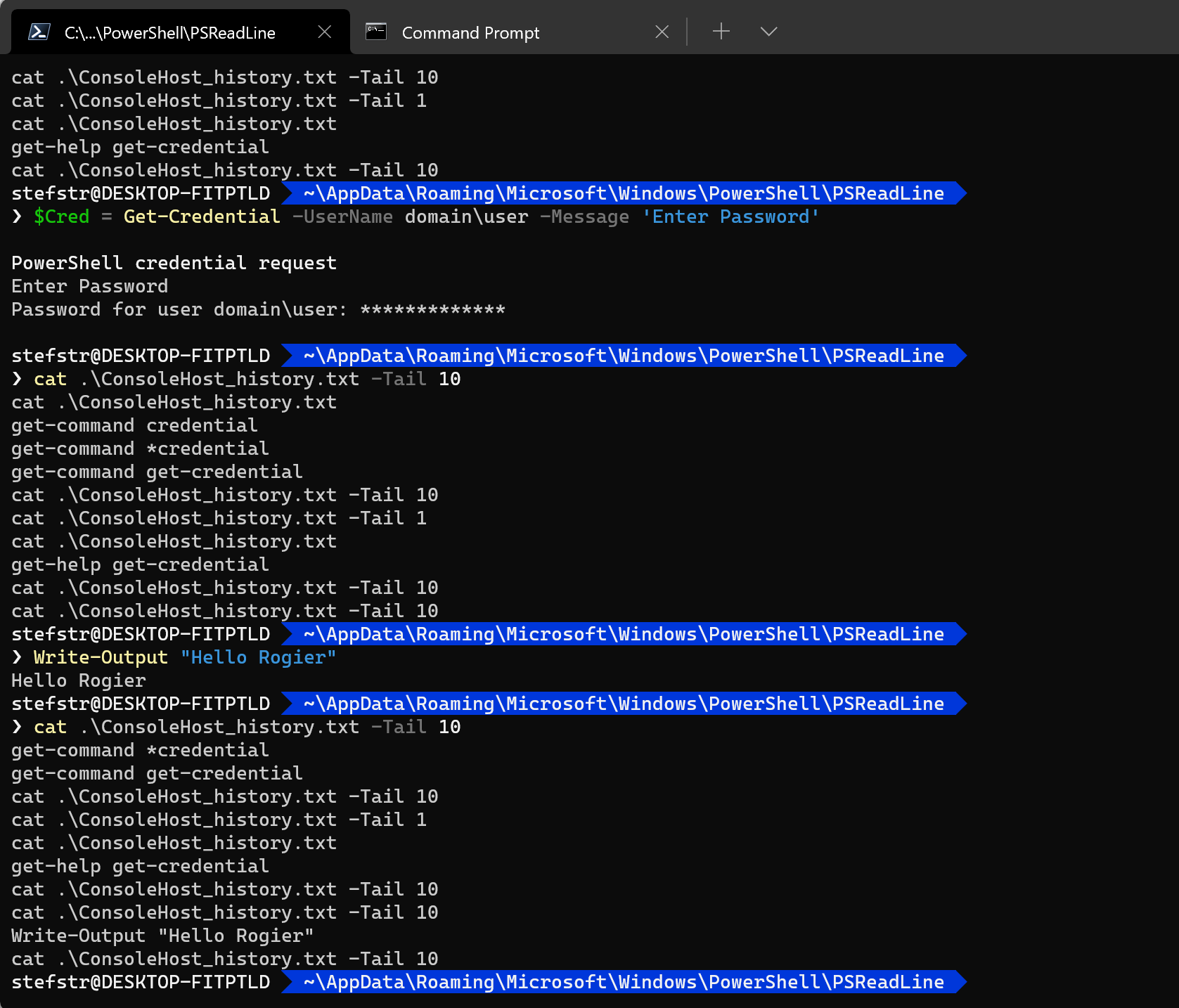This screenshot has height=1008, width=1179.
Task: Select the Get-Credential command text
Action: (x=201, y=217)
